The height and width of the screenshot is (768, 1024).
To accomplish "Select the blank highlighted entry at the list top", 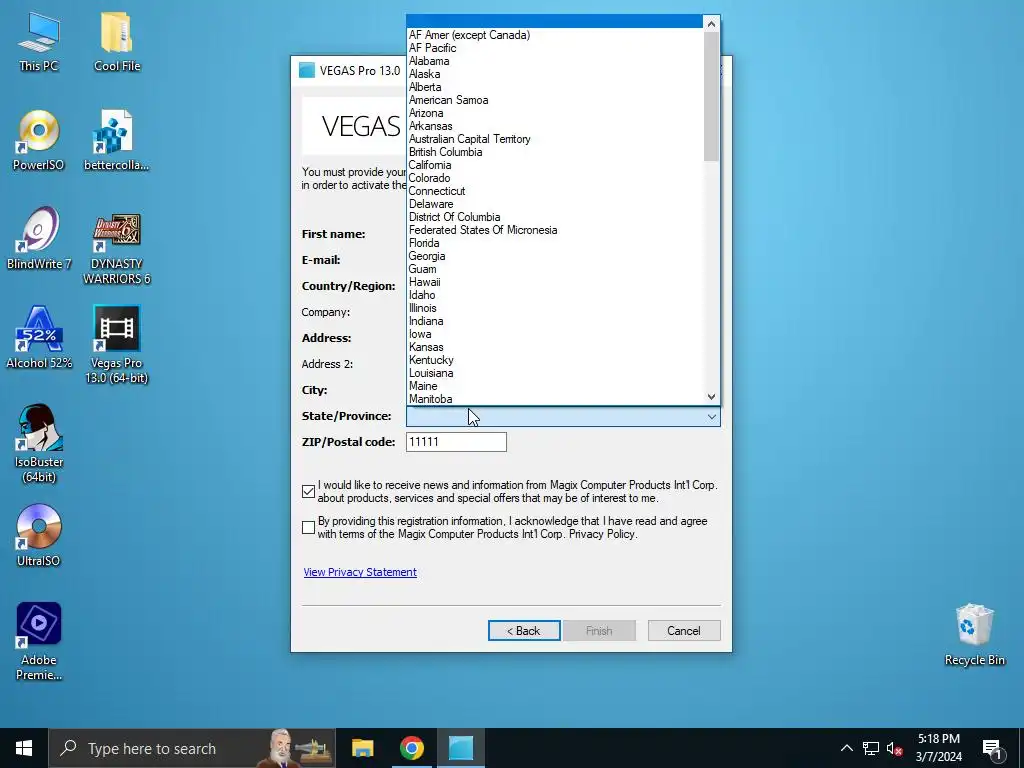I will coord(554,22).
